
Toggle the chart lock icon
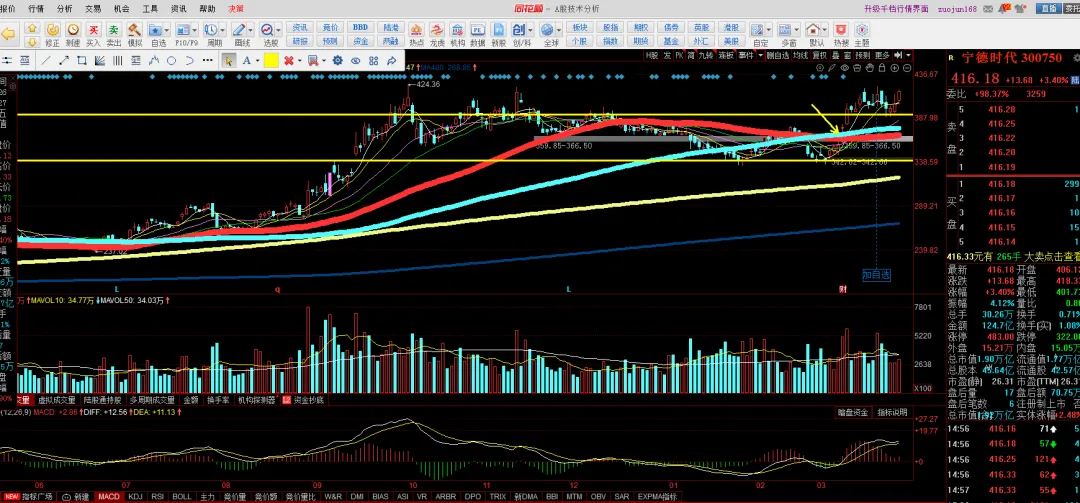coord(882,68)
